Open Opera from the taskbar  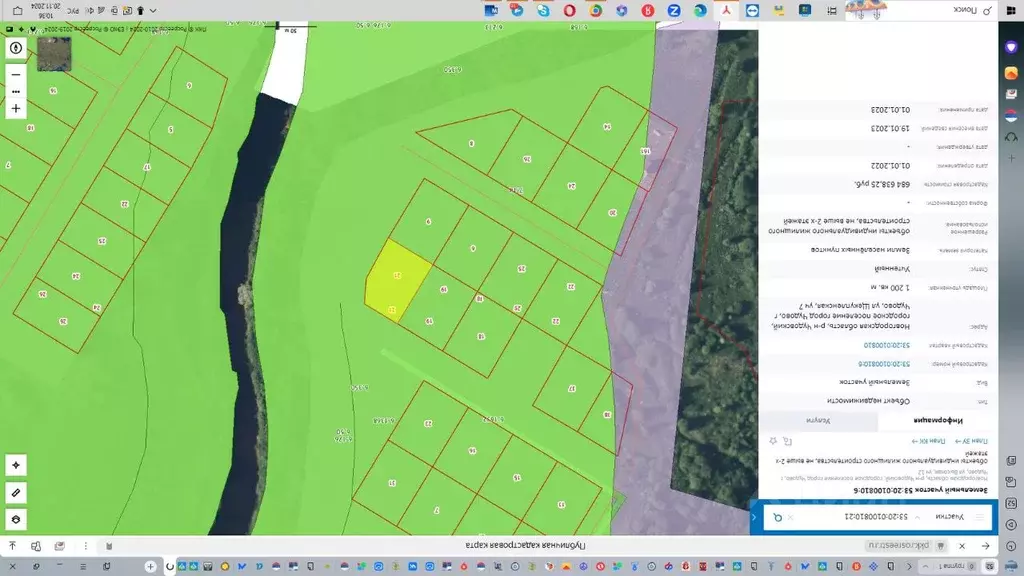569,10
